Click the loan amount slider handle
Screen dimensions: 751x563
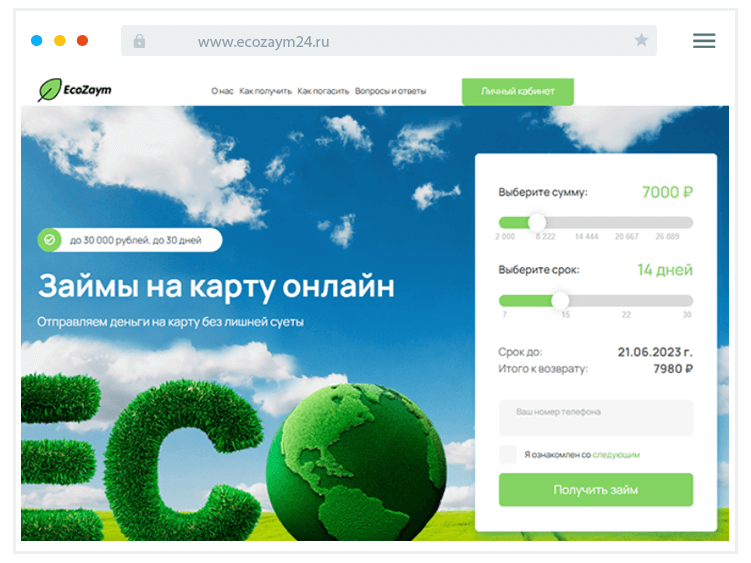pos(537,222)
